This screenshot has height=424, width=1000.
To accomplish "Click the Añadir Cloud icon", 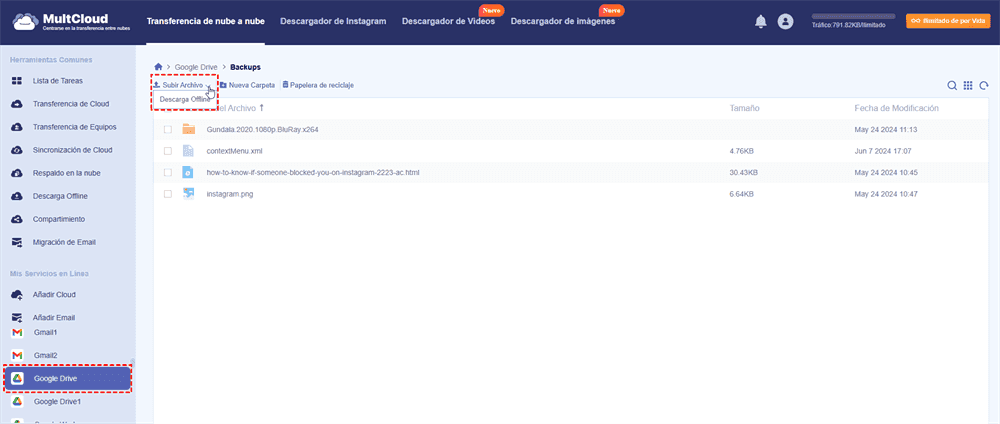I will 18,295.
